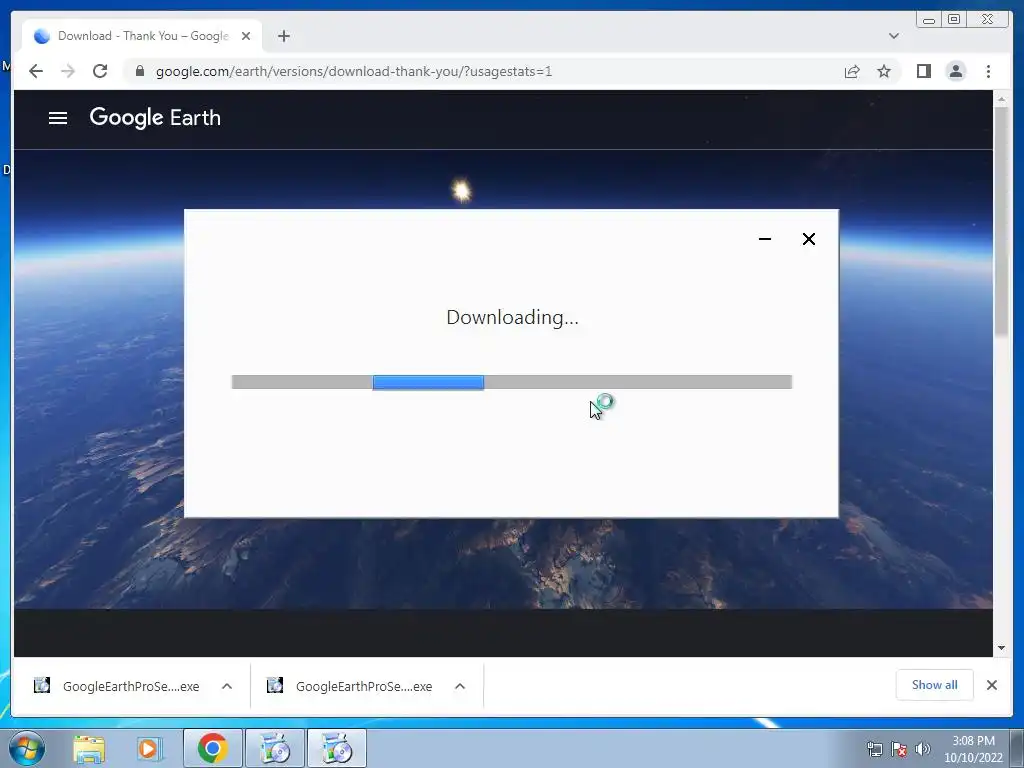Expand options for first downloaded exe
1024x768 pixels.
[x=227, y=686]
